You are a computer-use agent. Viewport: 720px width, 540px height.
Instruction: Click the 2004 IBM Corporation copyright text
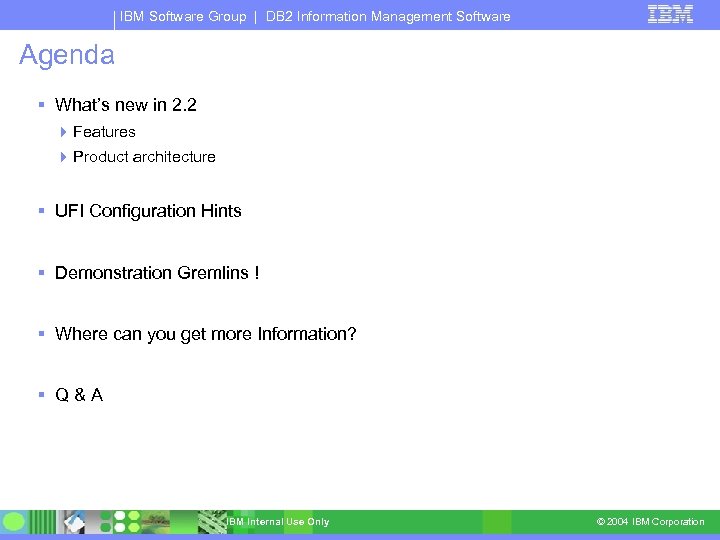pyautogui.click(x=650, y=522)
